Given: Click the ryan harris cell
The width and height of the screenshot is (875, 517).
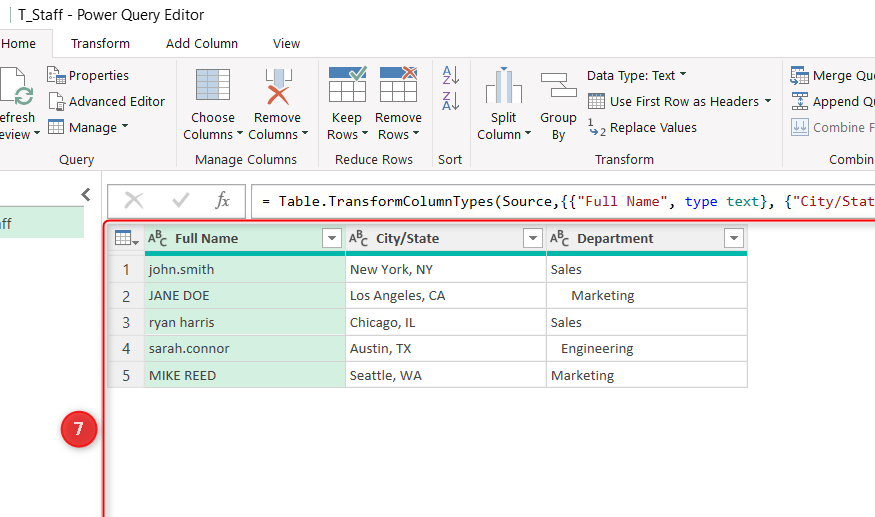Looking at the screenshot, I should click(x=244, y=323).
